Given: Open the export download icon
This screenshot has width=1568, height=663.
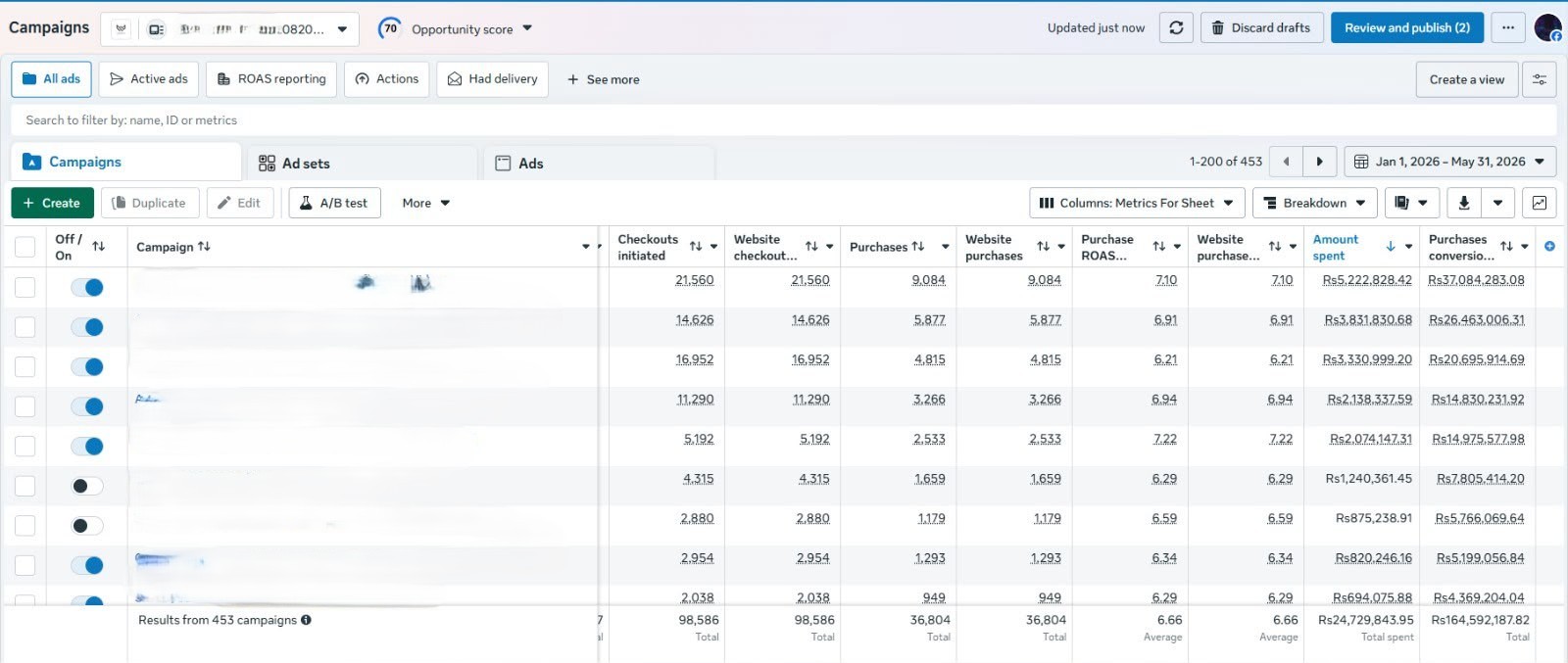Looking at the screenshot, I should click(x=1464, y=203).
